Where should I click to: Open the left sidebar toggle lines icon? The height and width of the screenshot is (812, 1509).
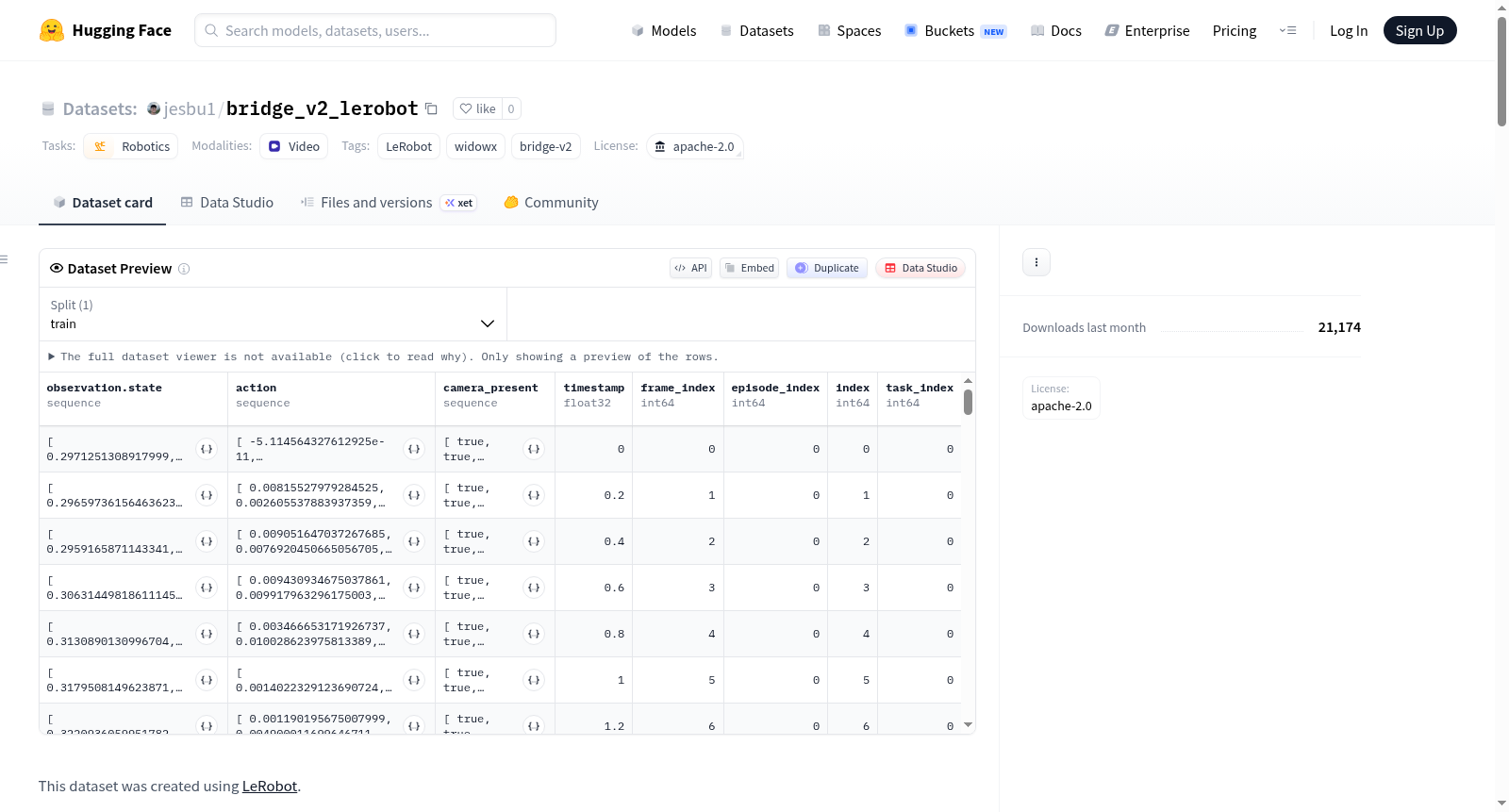[4, 259]
